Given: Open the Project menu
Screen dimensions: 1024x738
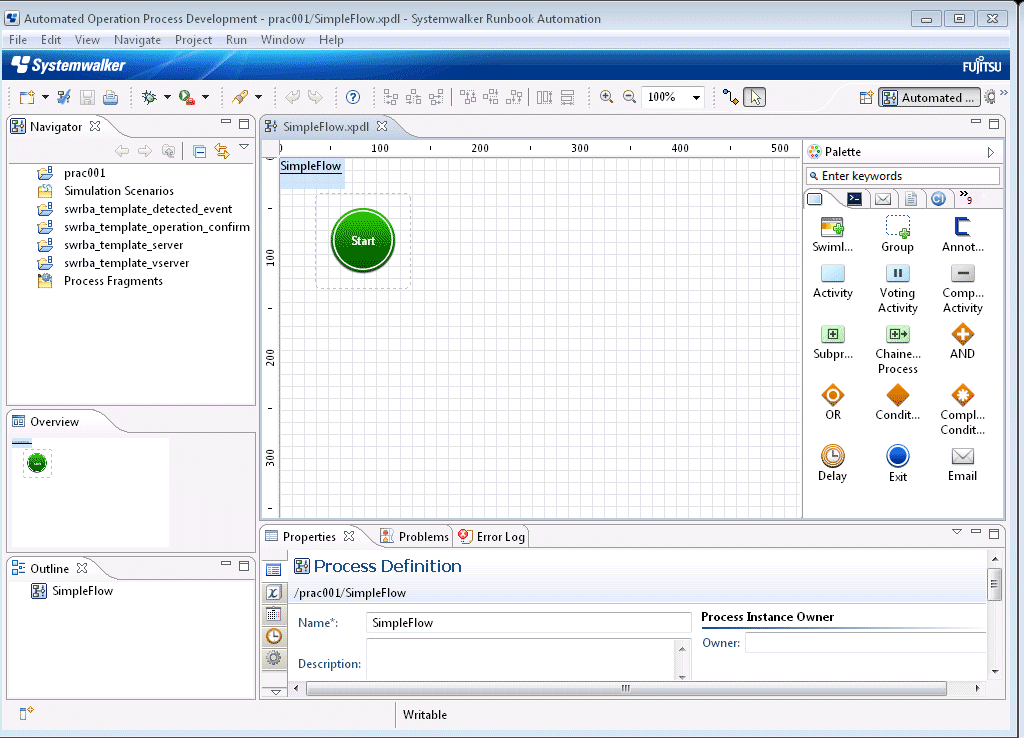Looking at the screenshot, I should pyautogui.click(x=193, y=40).
